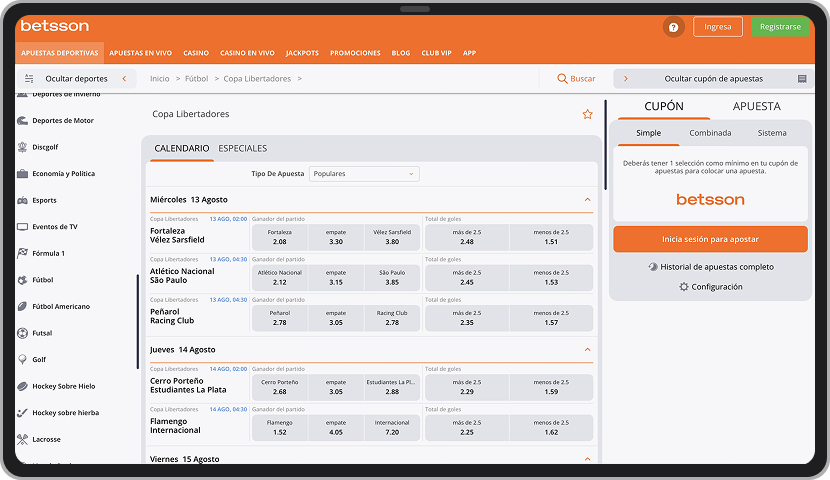
Task: Open the Jackpots menu item
Action: [x=302, y=53]
